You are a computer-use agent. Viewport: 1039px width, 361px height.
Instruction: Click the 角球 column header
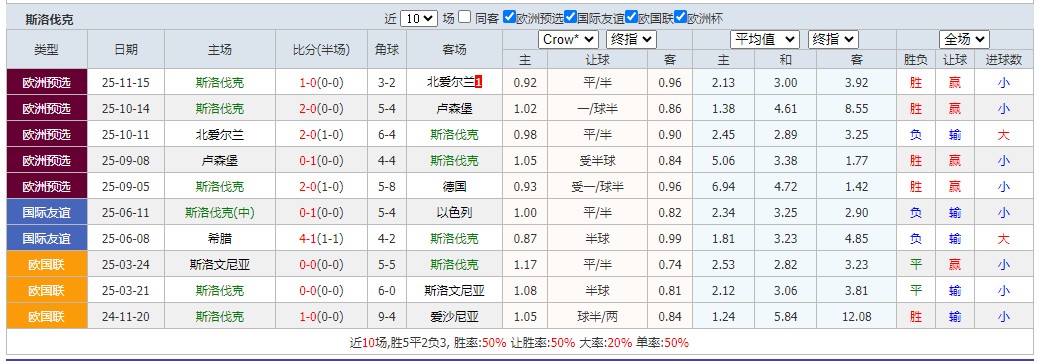point(387,50)
